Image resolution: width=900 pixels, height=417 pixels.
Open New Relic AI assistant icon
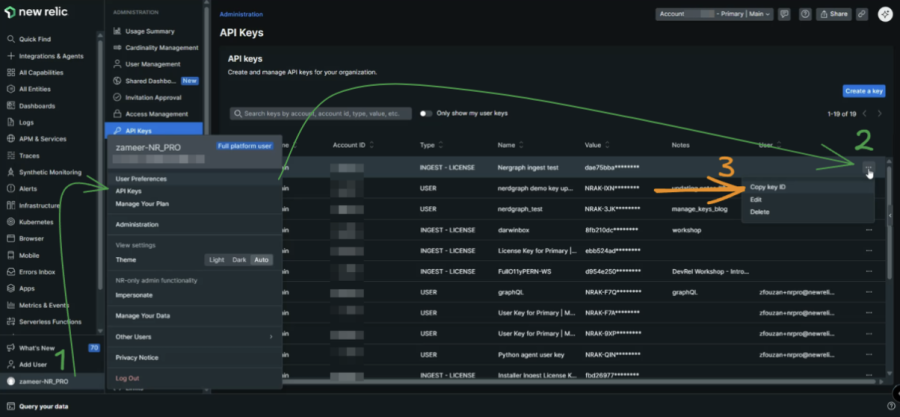885,14
